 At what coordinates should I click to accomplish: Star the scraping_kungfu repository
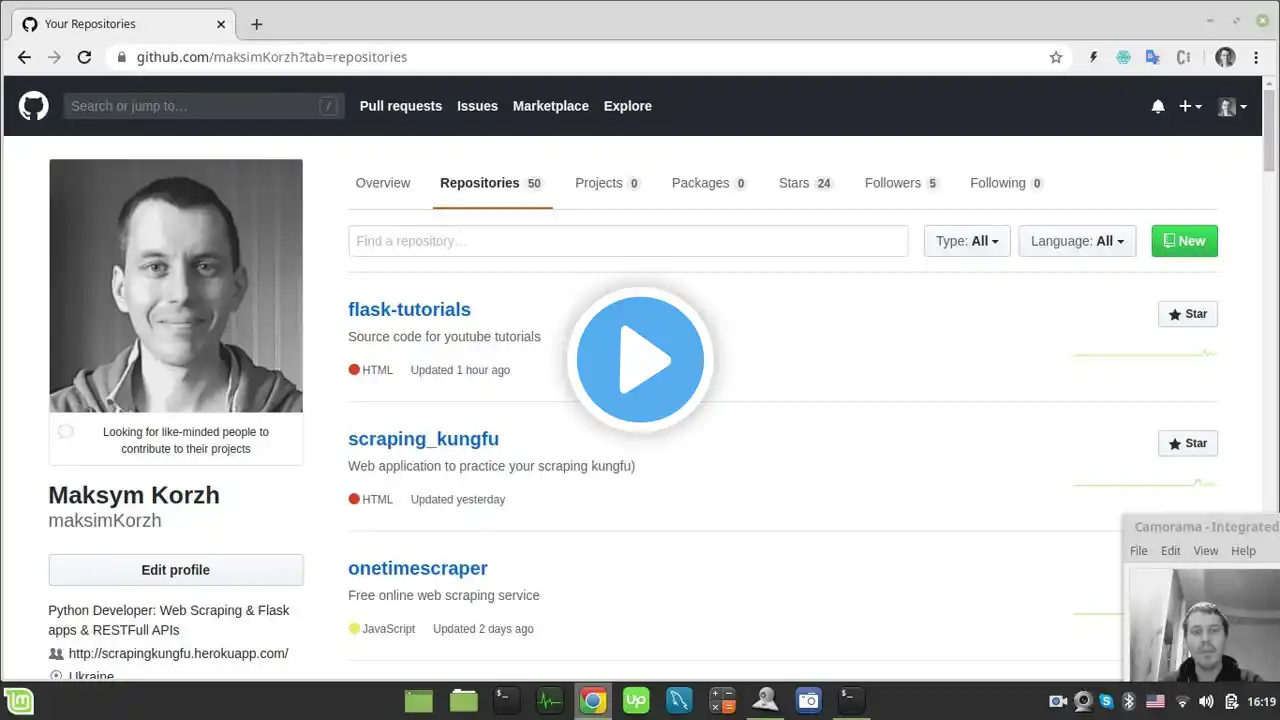pos(1188,443)
